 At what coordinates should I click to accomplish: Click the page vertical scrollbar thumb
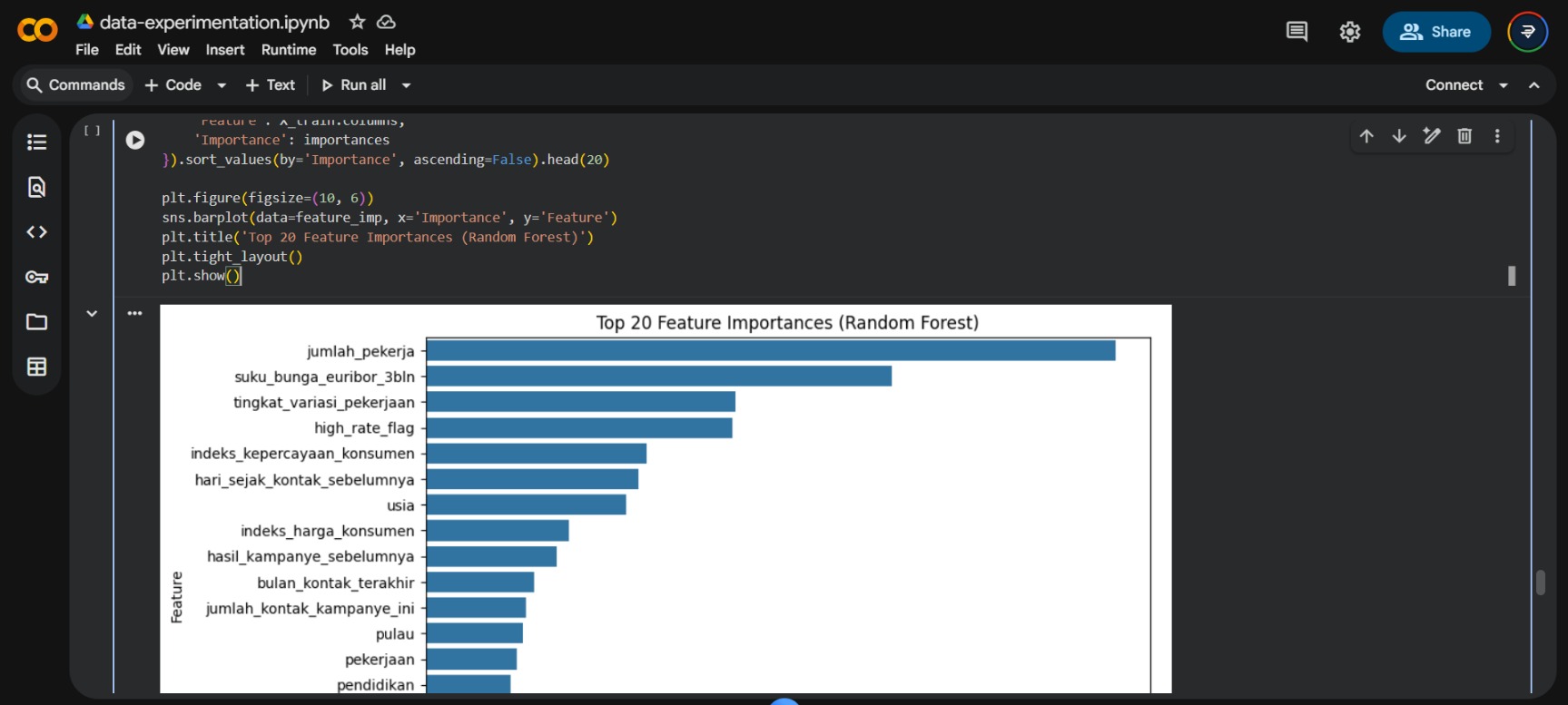[x=1541, y=583]
